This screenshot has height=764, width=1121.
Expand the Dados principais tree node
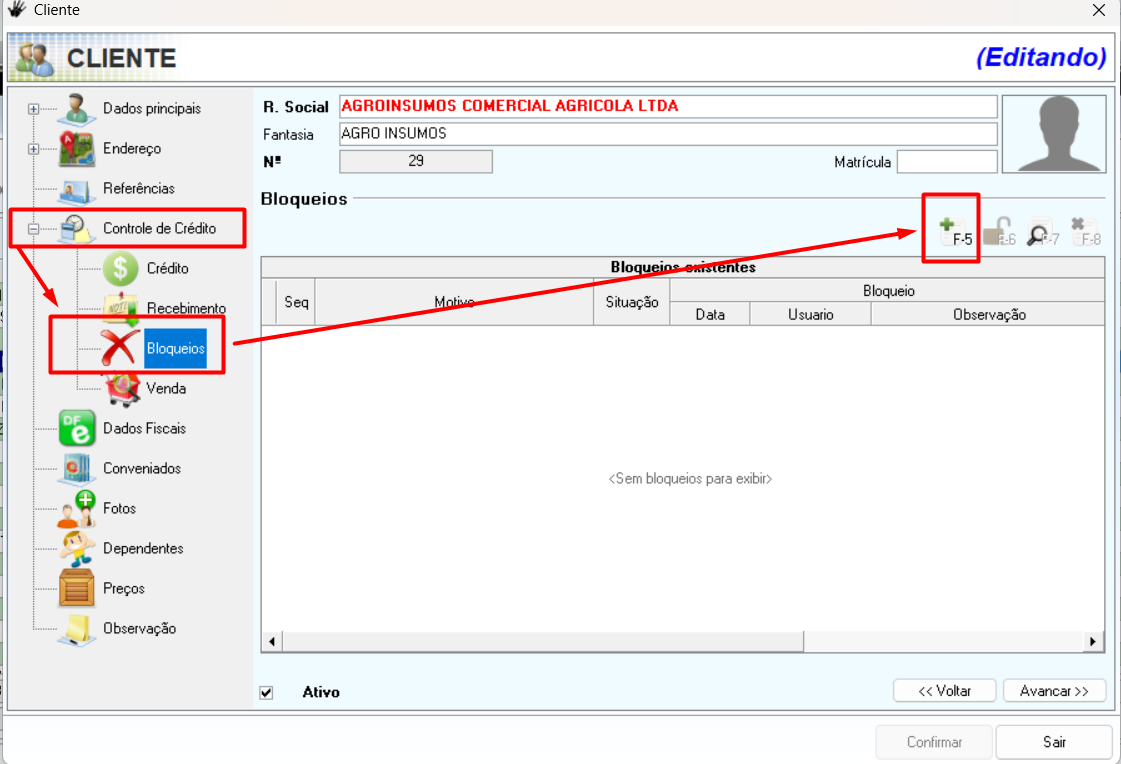[x=34, y=109]
